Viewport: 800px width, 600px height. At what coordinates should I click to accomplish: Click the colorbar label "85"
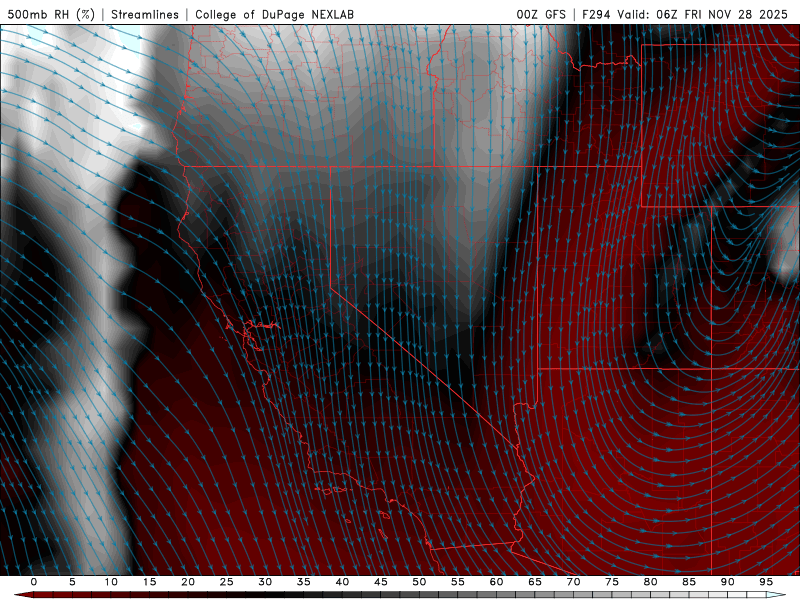click(x=689, y=582)
